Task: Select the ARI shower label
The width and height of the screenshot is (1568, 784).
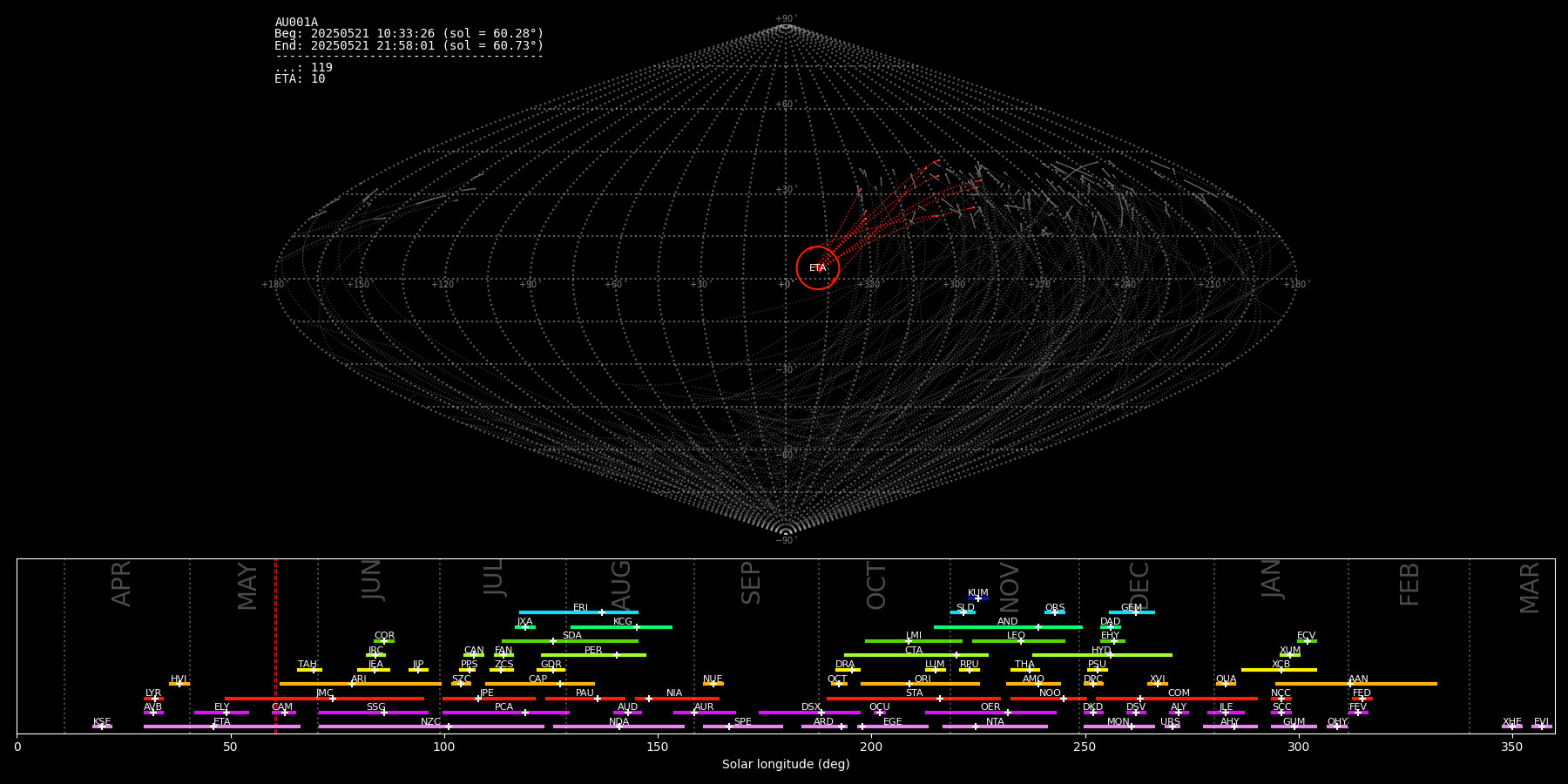Action: (x=359, y=679)
